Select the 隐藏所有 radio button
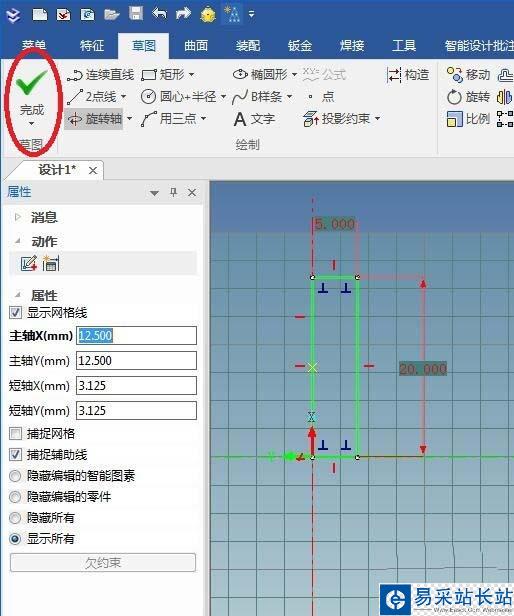 point(15,518)
